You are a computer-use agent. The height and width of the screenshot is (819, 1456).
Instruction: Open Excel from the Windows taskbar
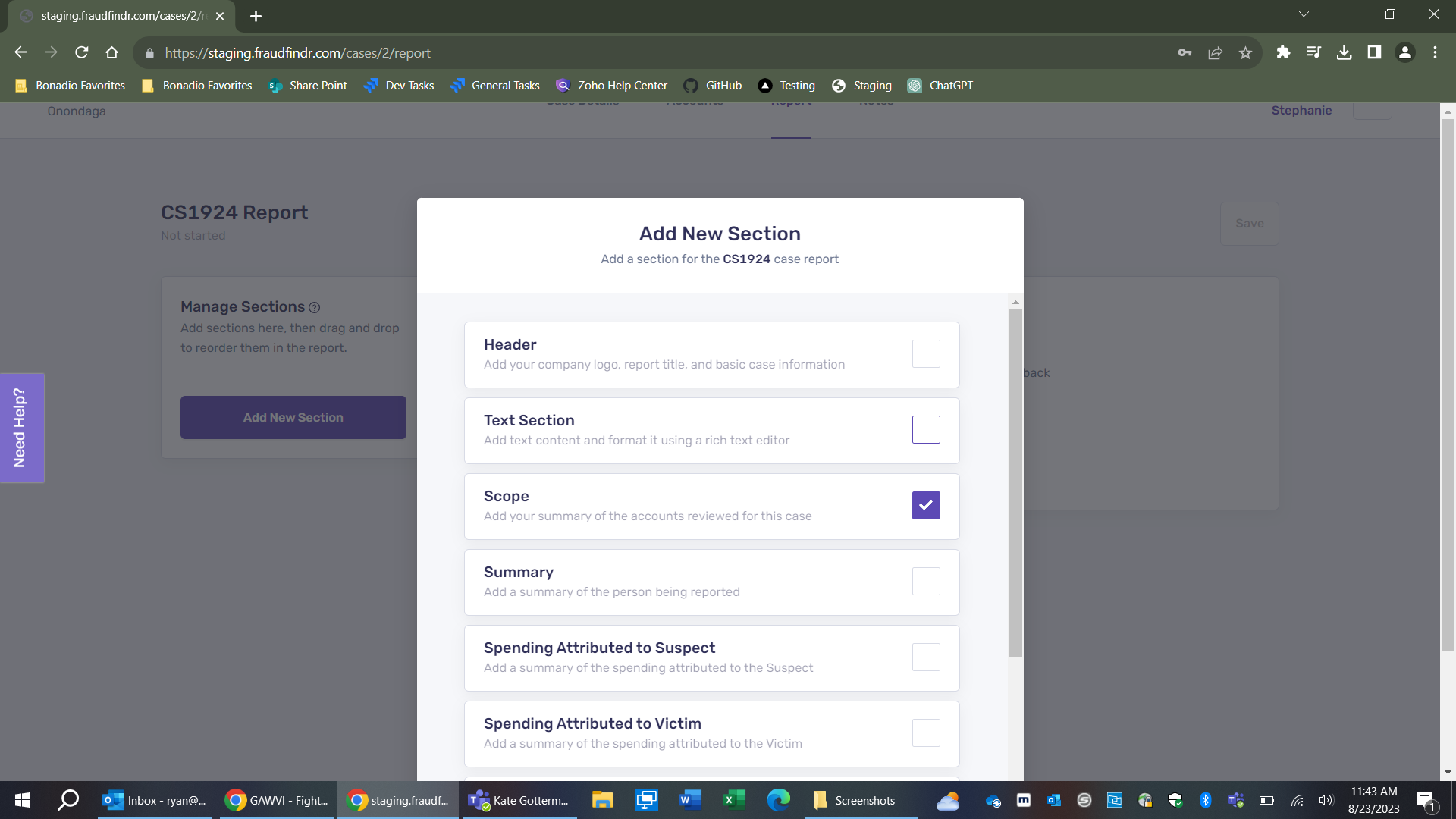pyautogui.click(x=734, y=800)
